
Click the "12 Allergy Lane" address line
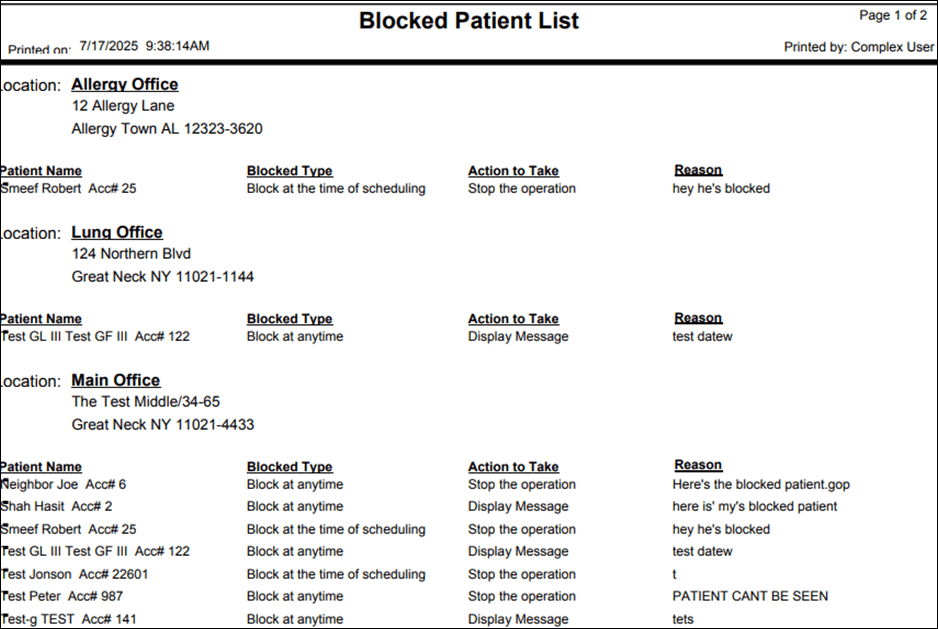click(123, 106)
